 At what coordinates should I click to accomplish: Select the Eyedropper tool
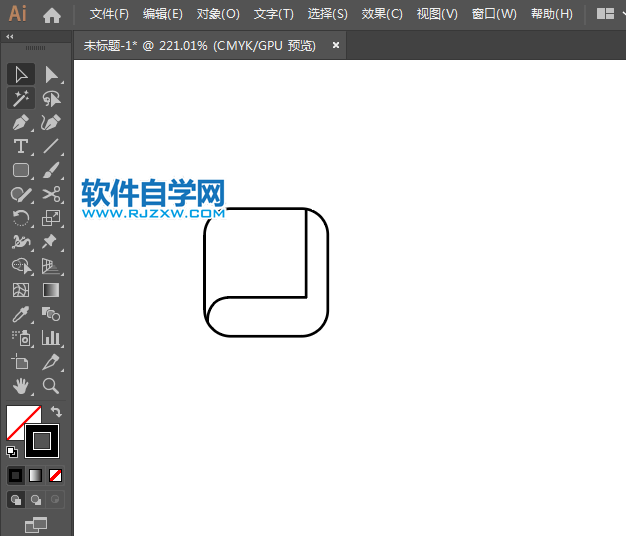pos(21,314)
